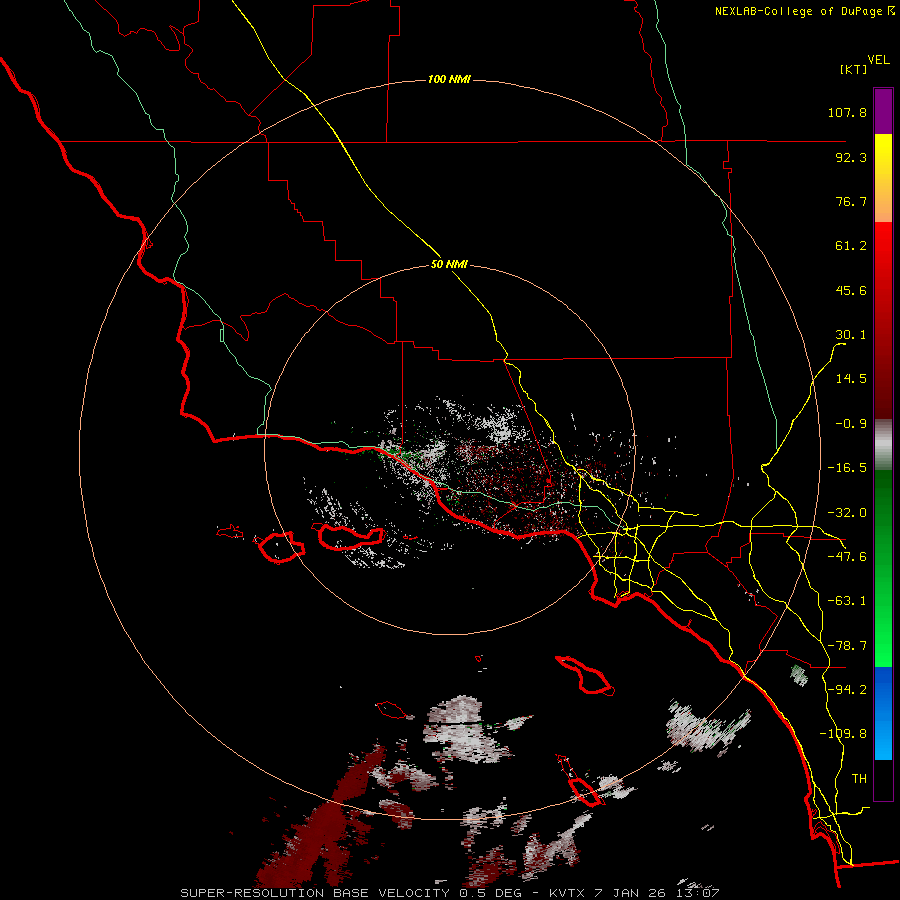
Task: Click the [KT] units label
Action: (x=853, y=69)
